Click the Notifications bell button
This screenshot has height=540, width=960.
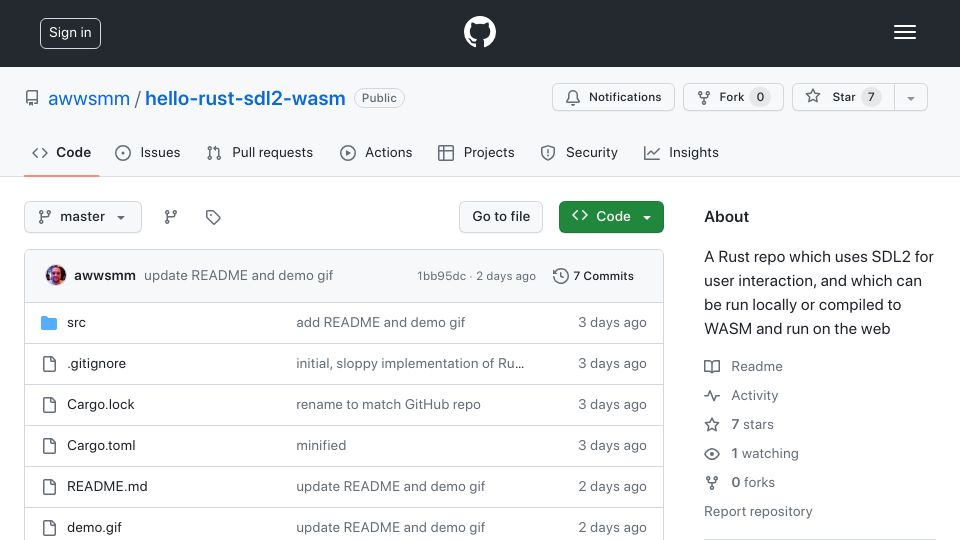(x=613, y=97)
